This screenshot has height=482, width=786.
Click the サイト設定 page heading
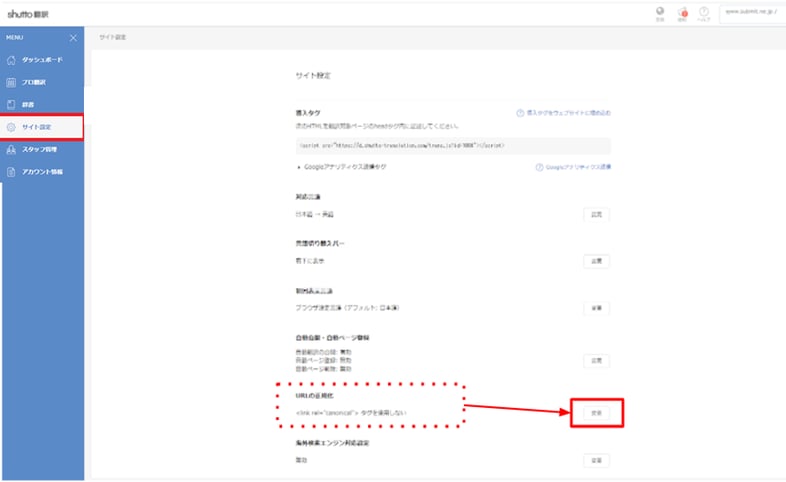313,76
